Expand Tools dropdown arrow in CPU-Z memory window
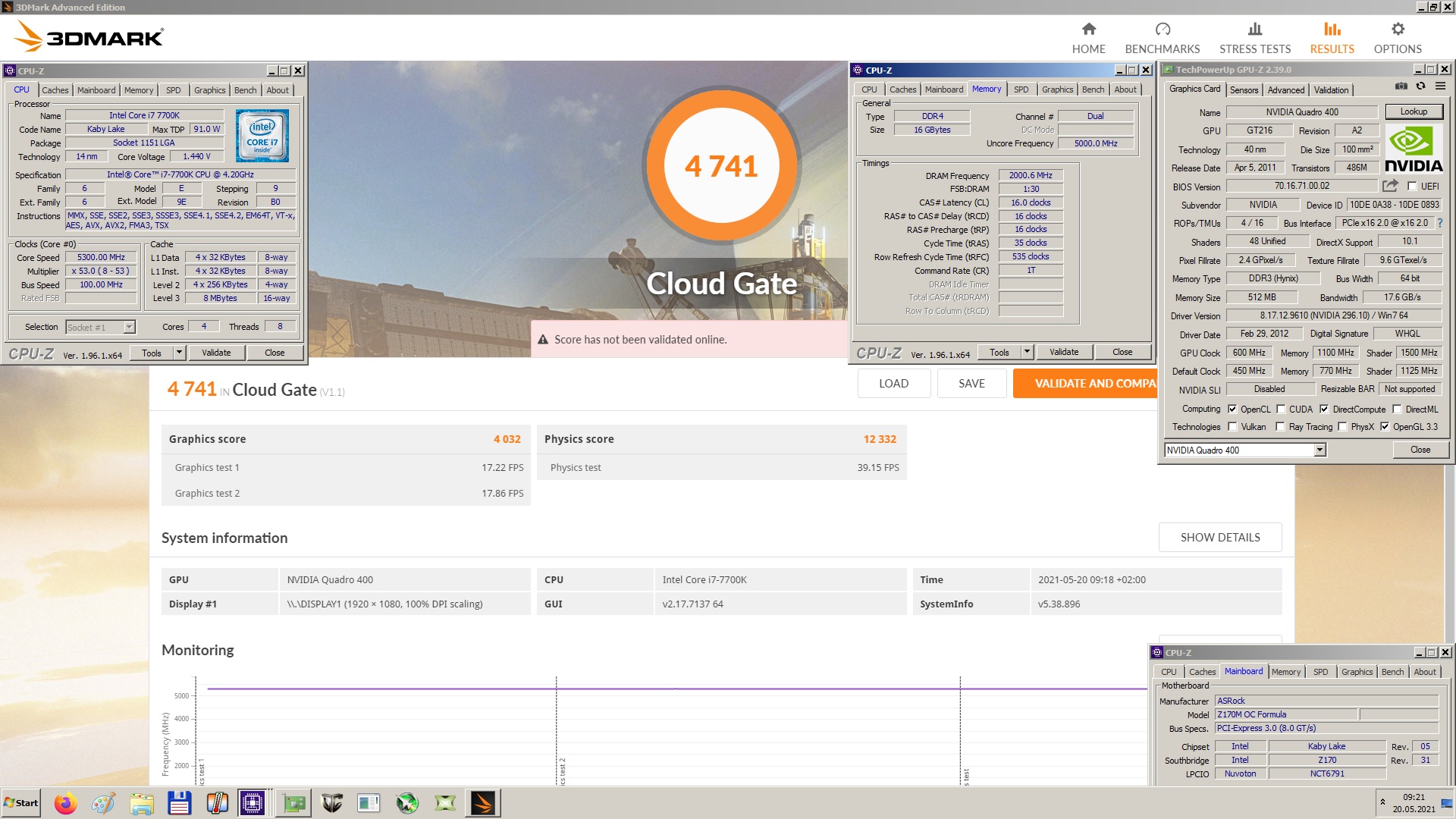 [x=1027, y=352]
